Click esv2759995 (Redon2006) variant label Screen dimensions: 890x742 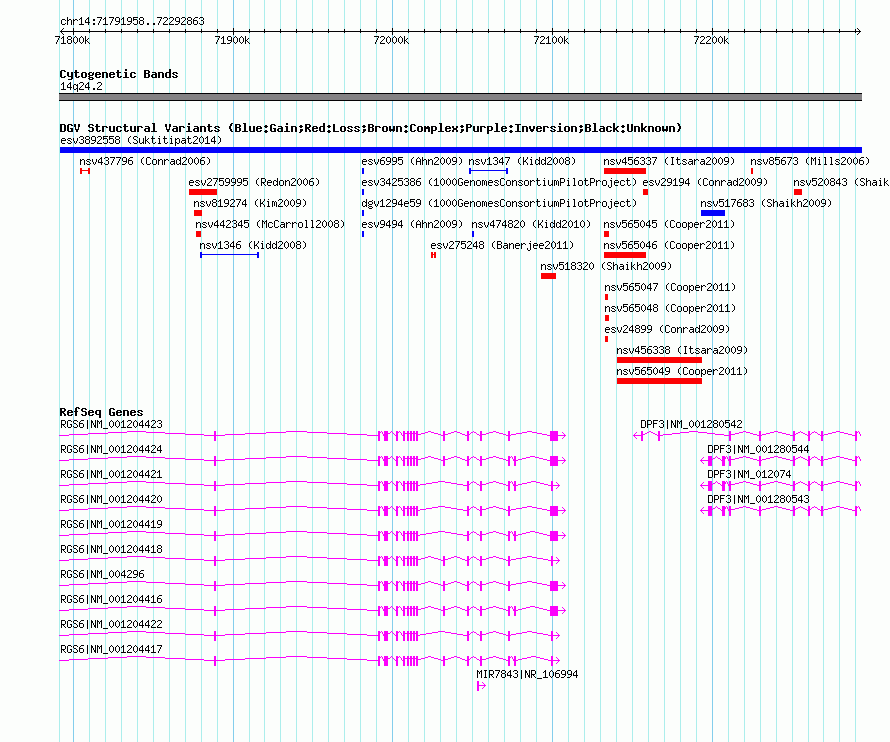(254, 182)
